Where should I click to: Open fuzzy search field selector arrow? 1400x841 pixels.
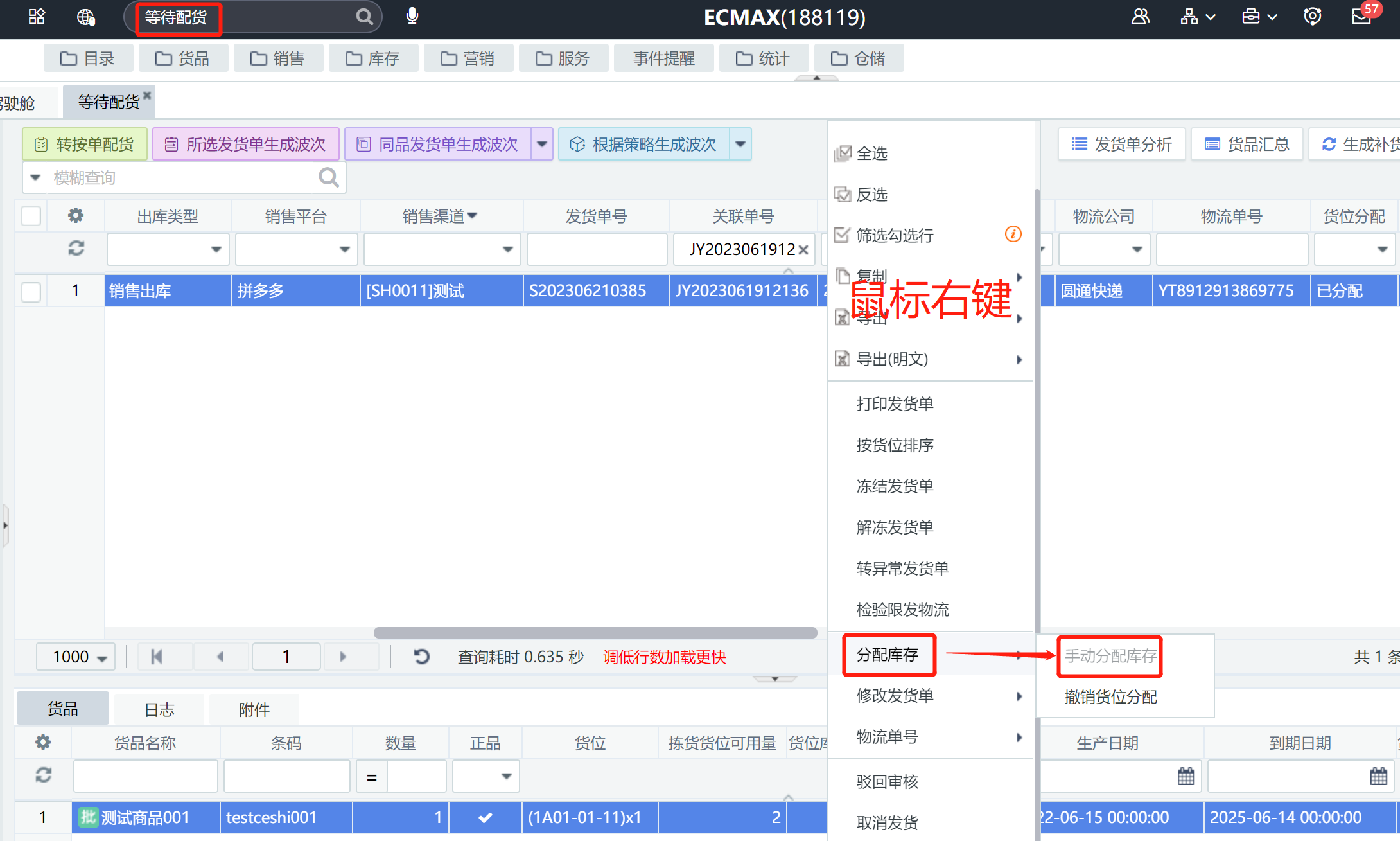click(36, 177)
